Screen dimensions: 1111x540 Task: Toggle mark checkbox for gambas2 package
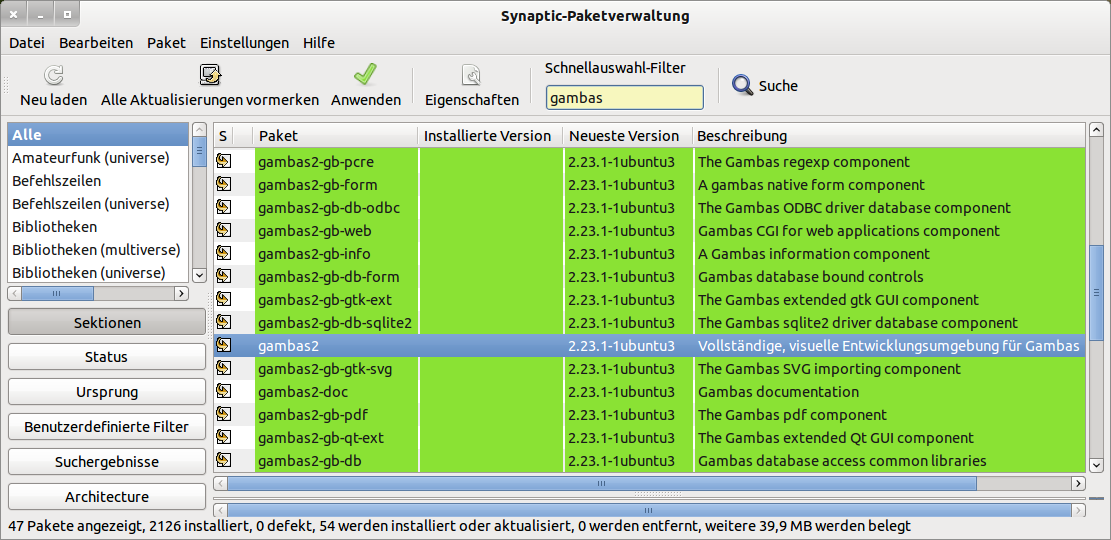click(223, 346)
